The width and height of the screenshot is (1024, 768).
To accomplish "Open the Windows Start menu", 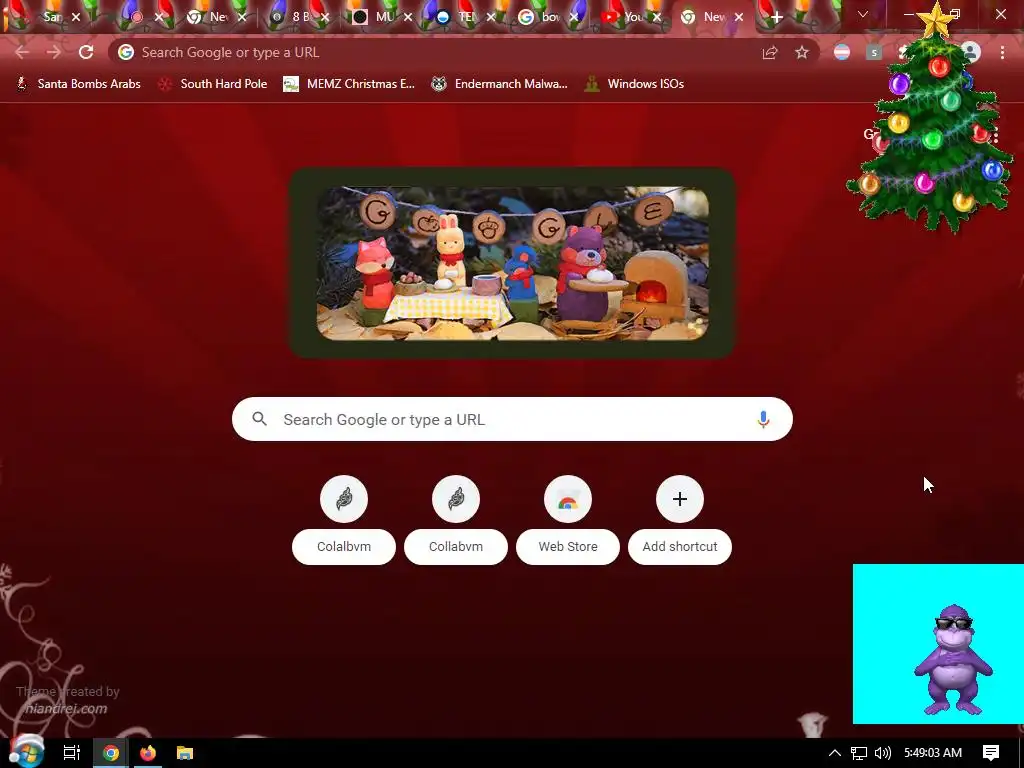I will pos(26,752).
